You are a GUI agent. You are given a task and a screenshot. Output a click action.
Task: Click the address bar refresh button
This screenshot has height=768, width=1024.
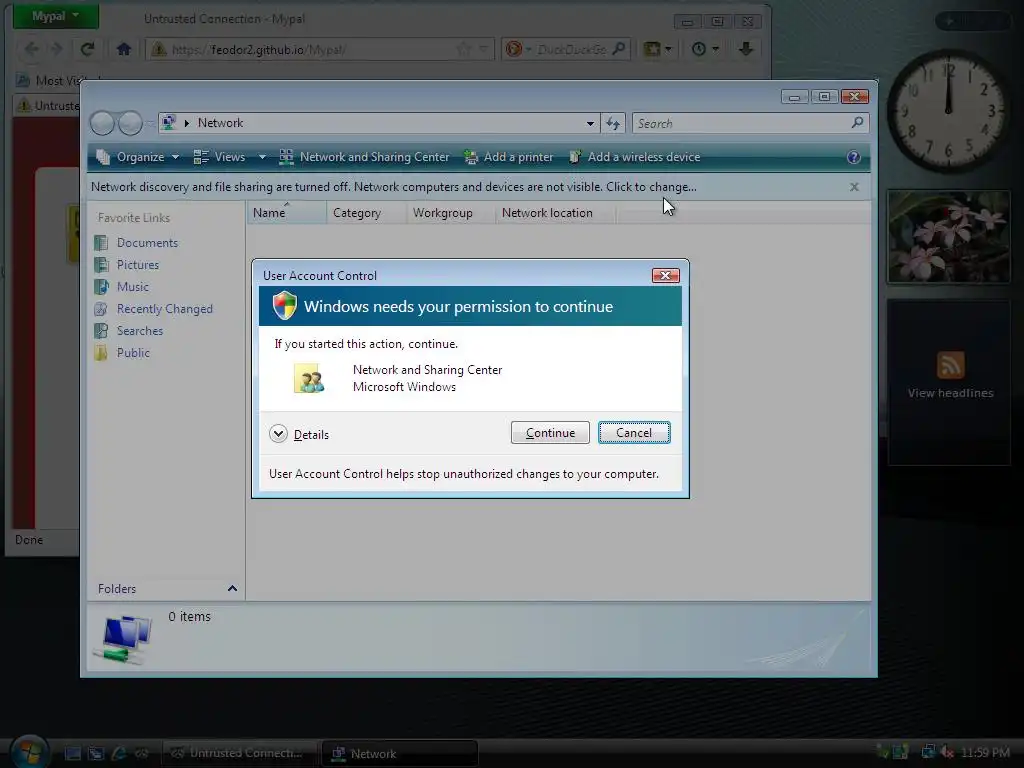tap(613, 123)
